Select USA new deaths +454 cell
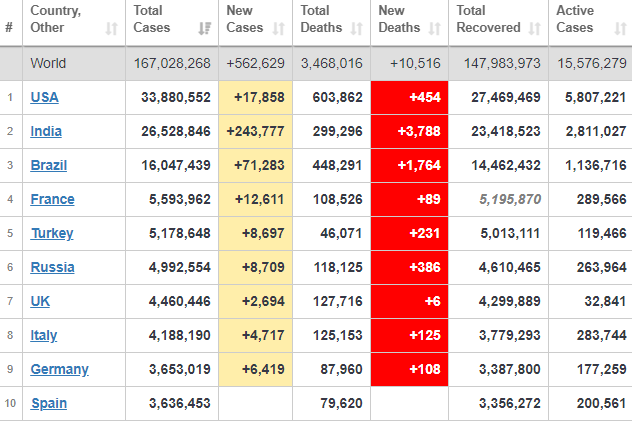The width and height of the screenshot is (632, 421). tap(410, 97)
